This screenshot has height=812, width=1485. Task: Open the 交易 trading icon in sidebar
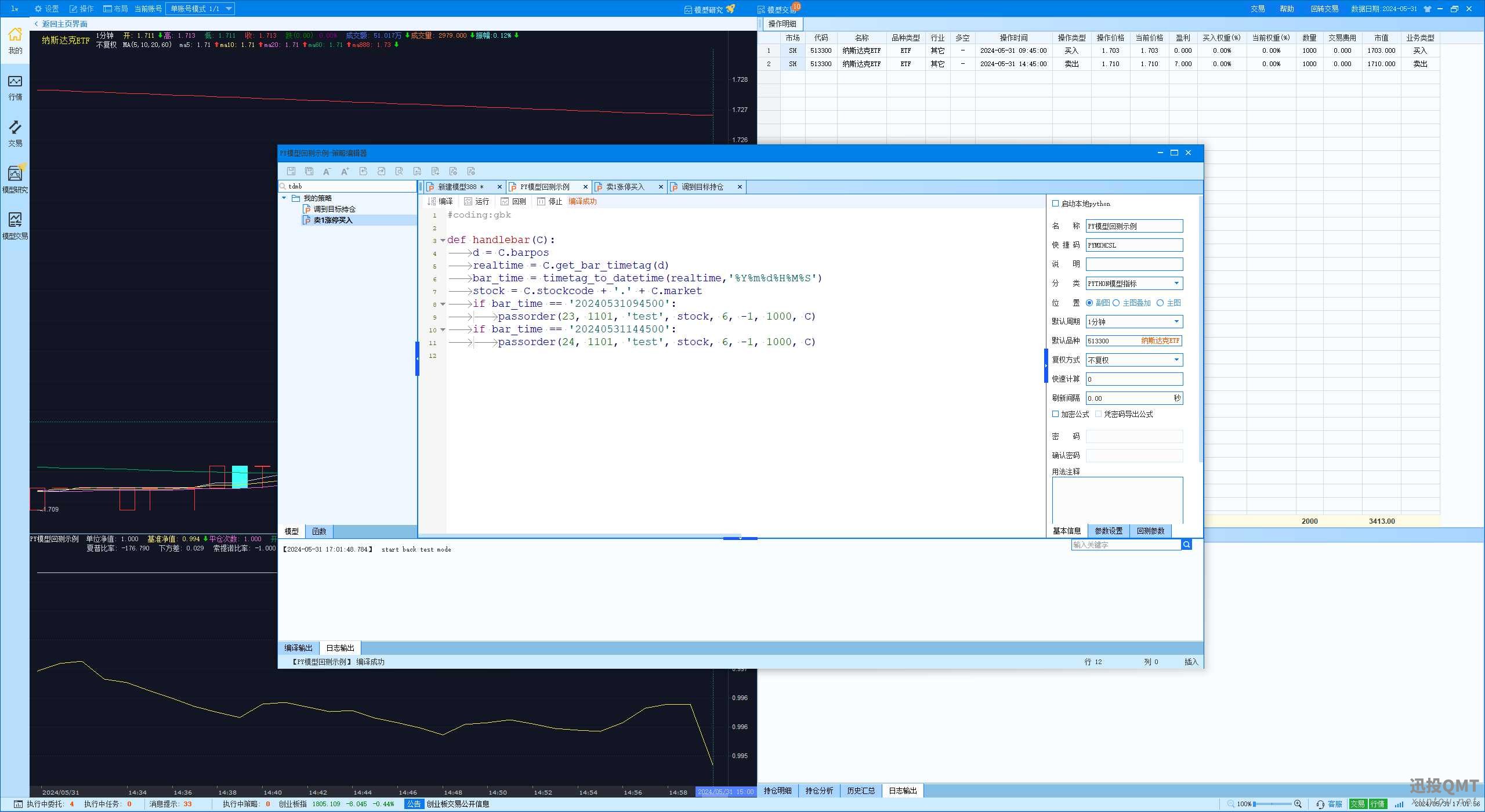point(15,133)
